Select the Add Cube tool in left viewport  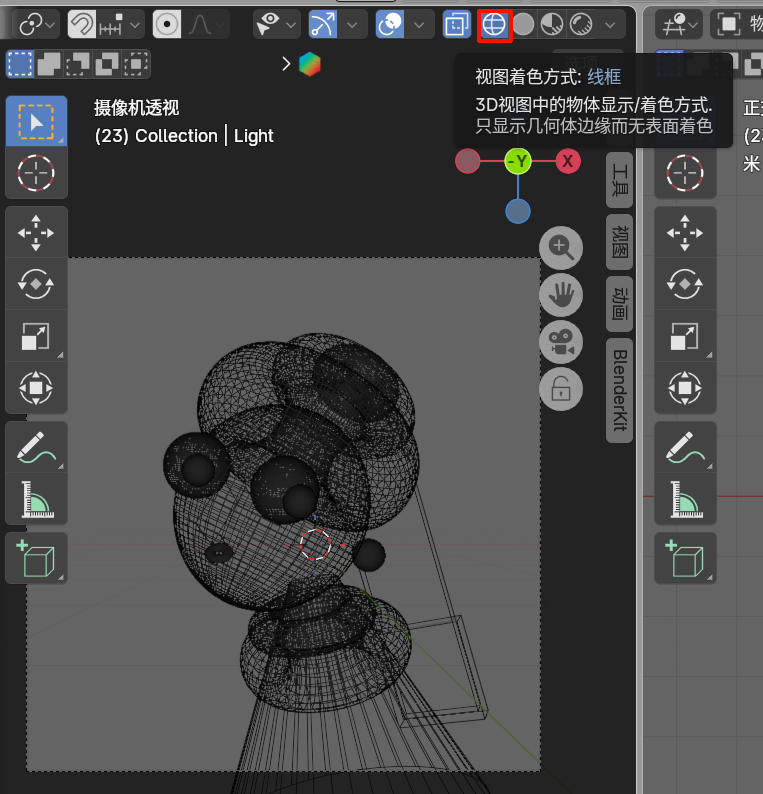click(x=36, y=559)
